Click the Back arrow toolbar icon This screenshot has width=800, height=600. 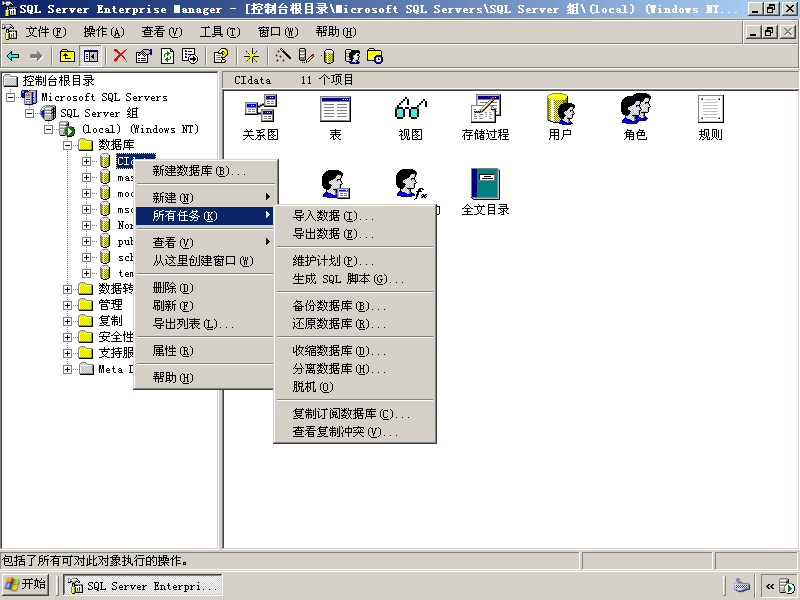click(x=13, y=56)
